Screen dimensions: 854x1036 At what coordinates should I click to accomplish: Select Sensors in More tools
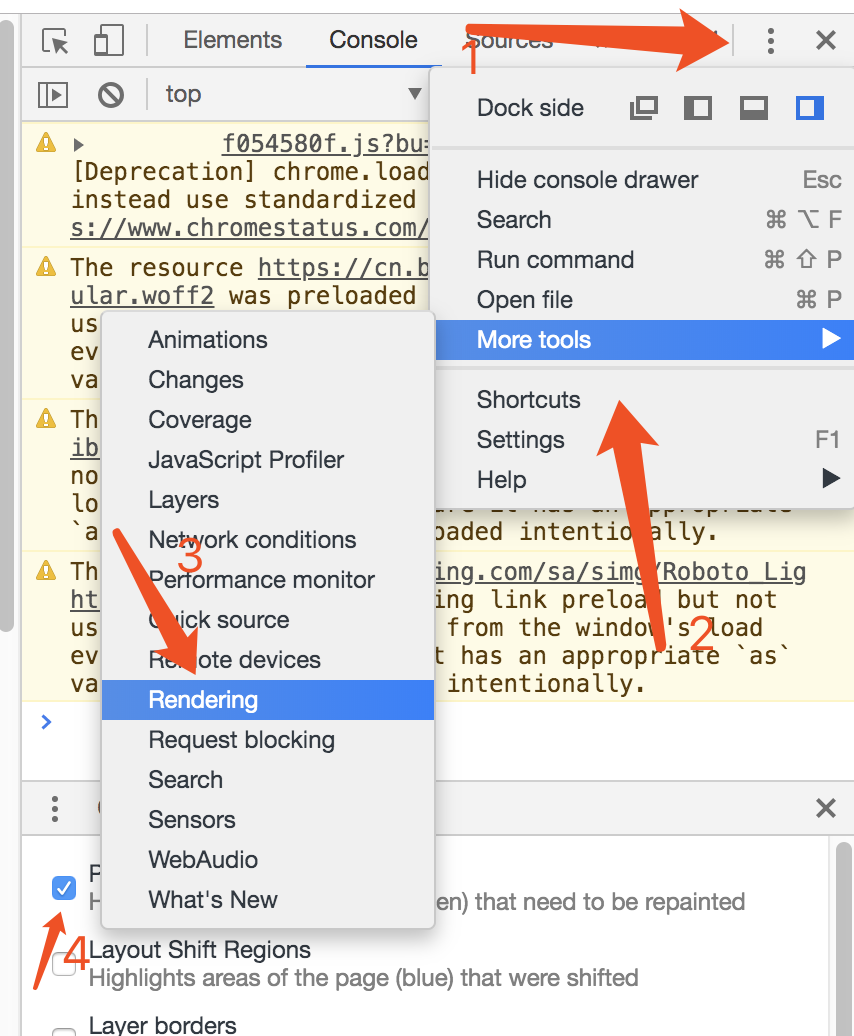pos(268,820)
